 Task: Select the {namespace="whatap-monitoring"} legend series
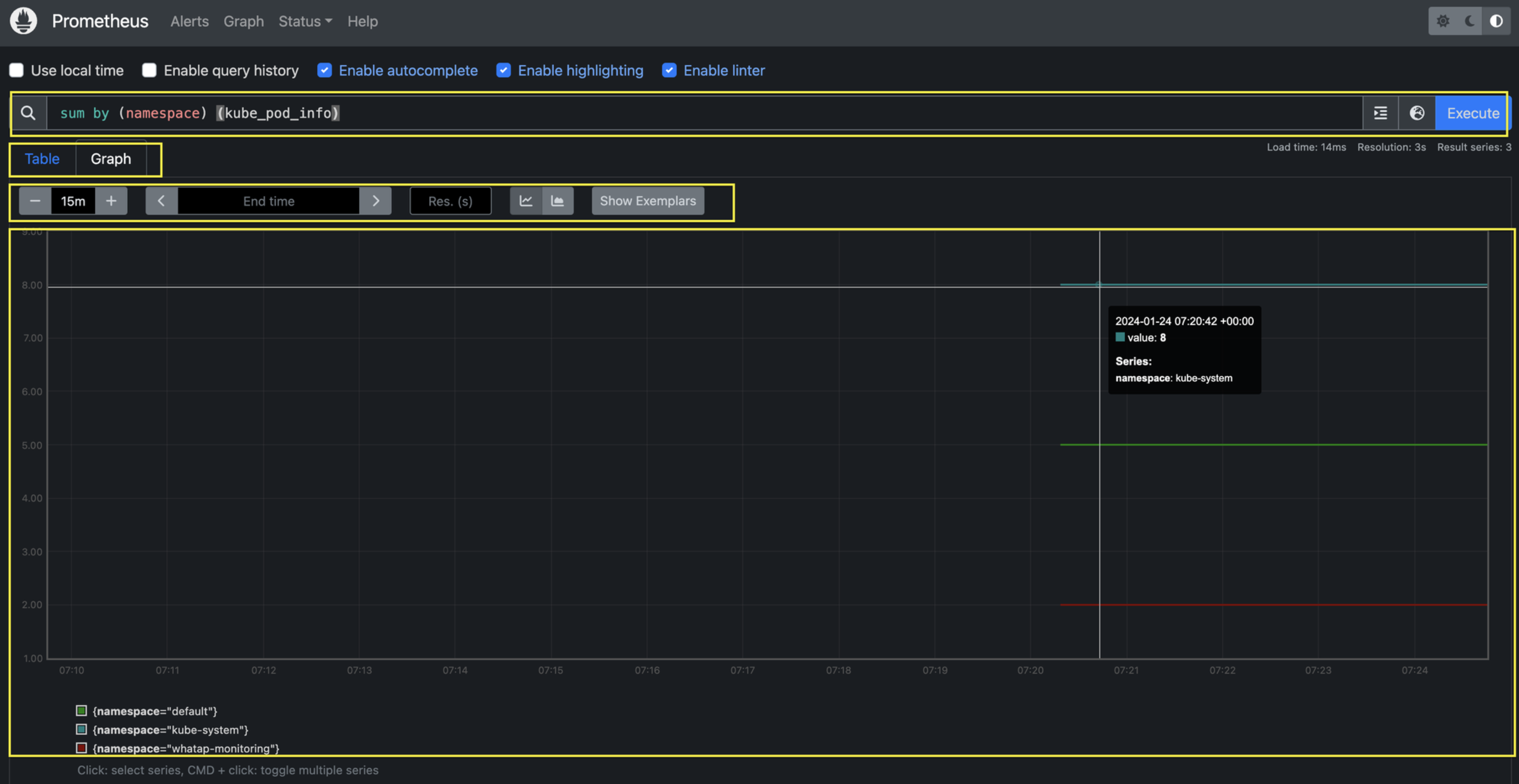coord(186,748)
